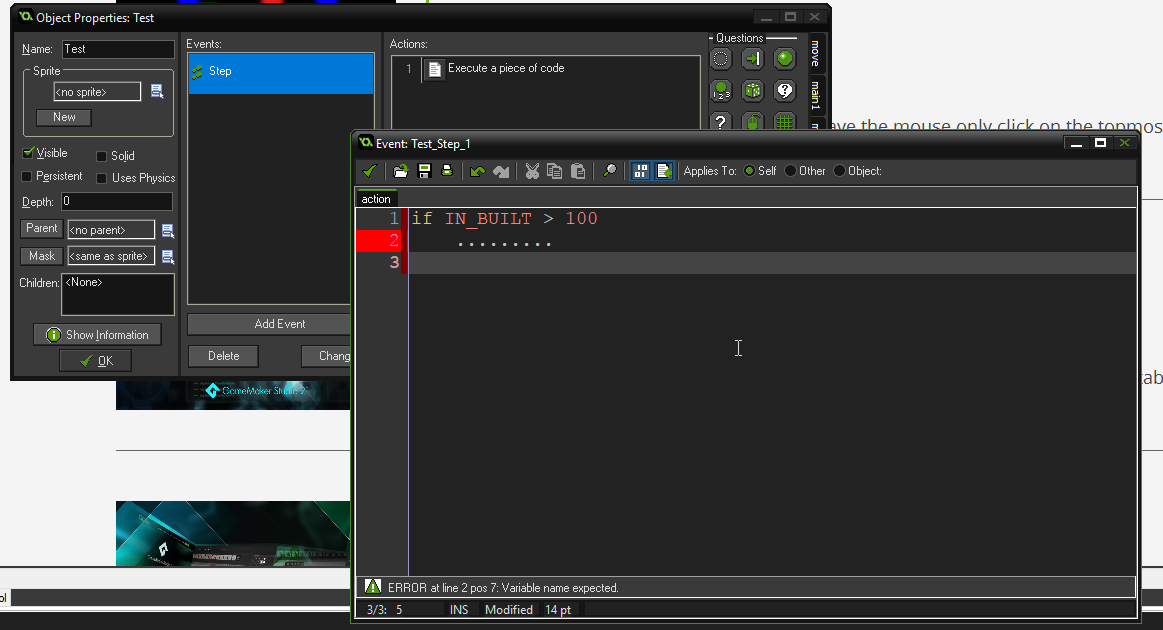Image resolution: width=1163 pixels, height=630 pixels.
Task: Click the Depth input field
Action: pyautogui.click(x=116, y=202)
